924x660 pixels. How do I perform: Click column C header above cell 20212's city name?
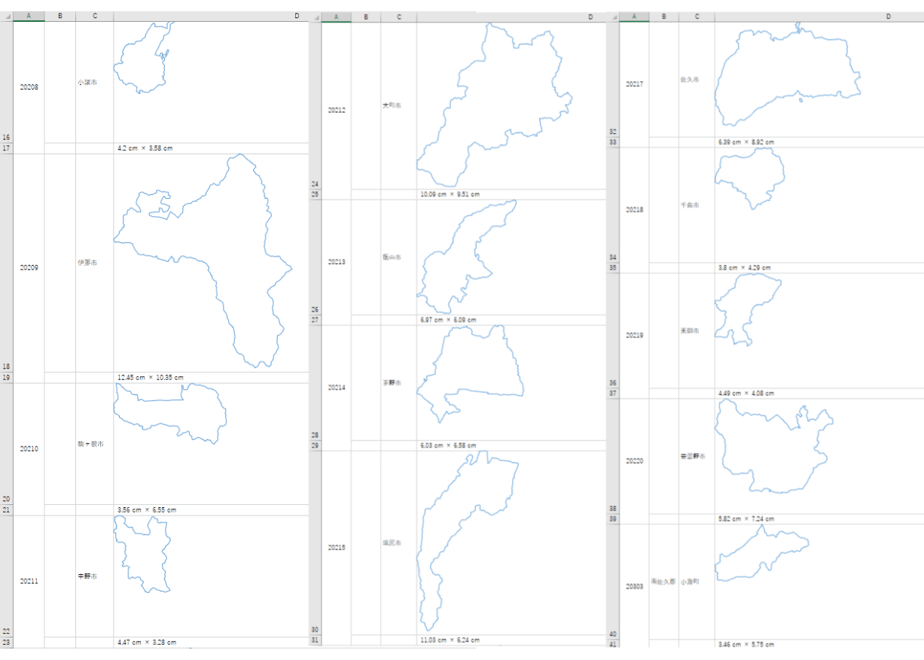(399, 16)
